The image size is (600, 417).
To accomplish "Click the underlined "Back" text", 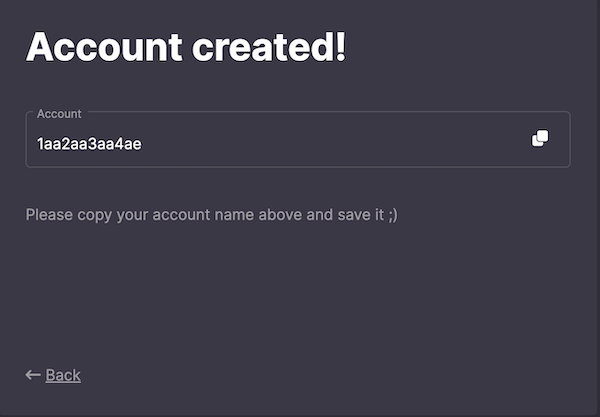I will [x=63, y=375].
